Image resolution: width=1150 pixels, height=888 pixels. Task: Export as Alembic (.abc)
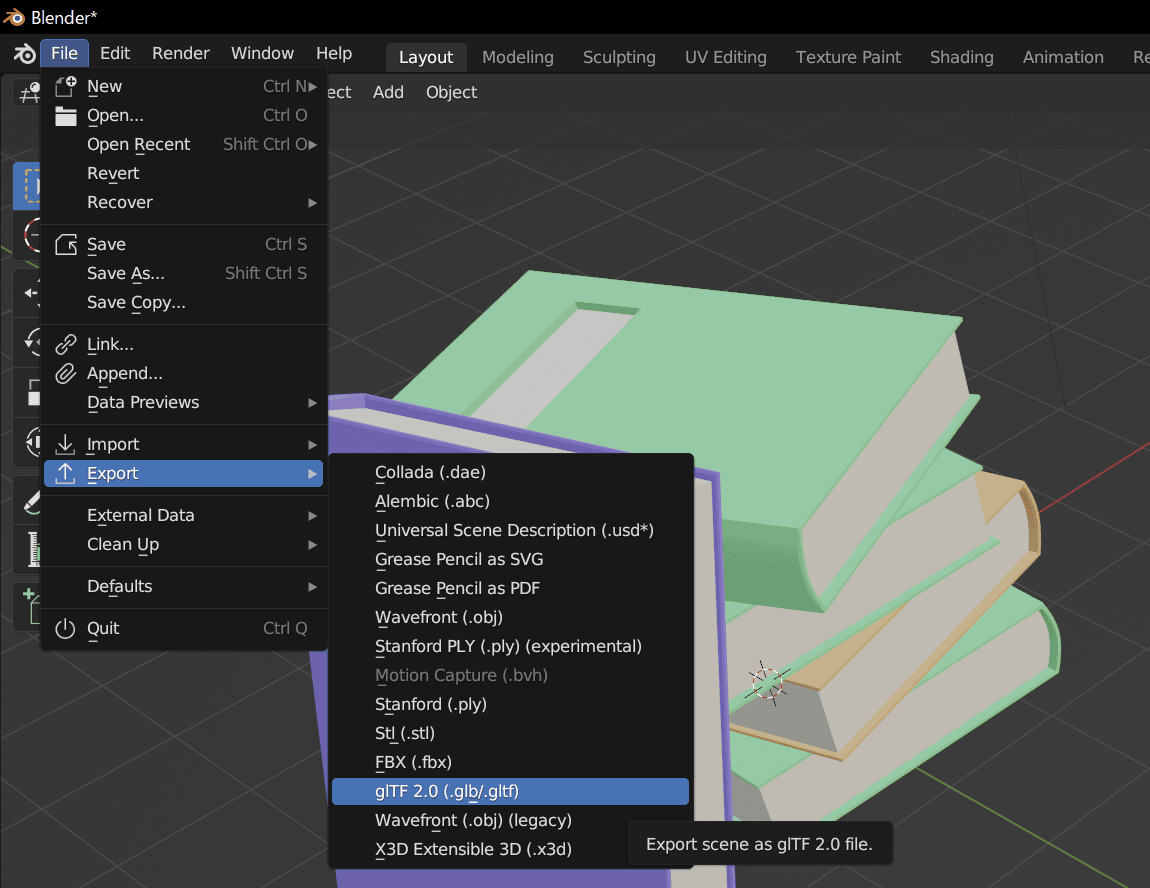coord(510,502)
